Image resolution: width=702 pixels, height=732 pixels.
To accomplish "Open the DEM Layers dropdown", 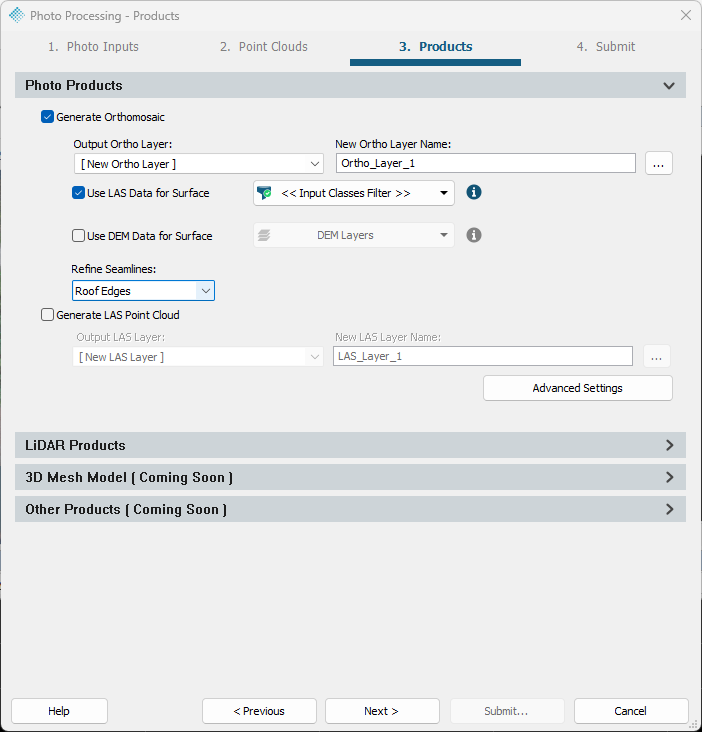I will click(x=354, y=235).
